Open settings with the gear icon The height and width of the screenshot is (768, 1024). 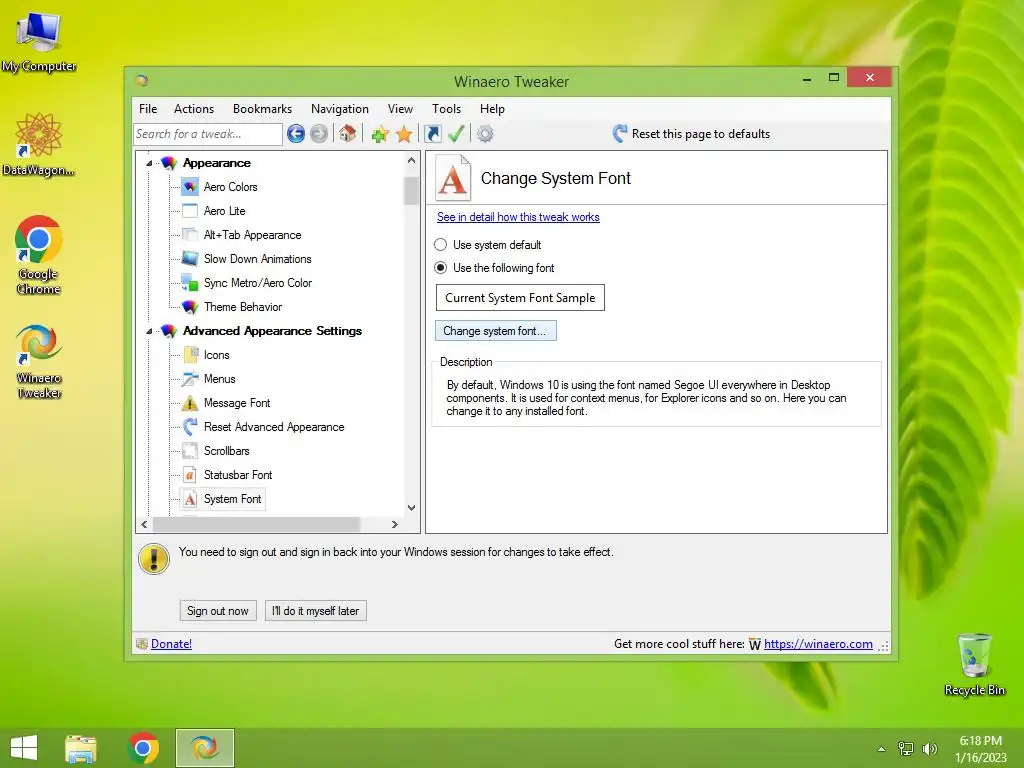(485, 134)
